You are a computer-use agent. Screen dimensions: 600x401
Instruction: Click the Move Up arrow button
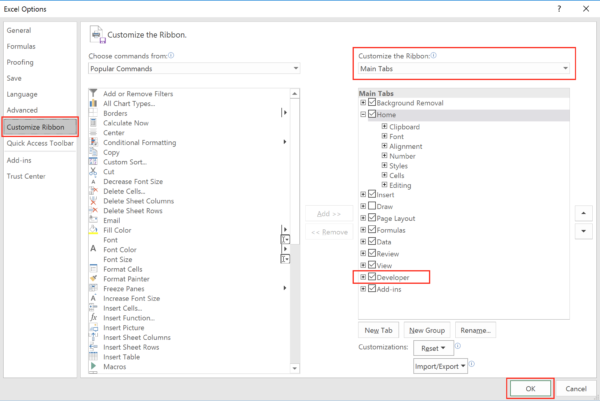[x=584, y=214]
